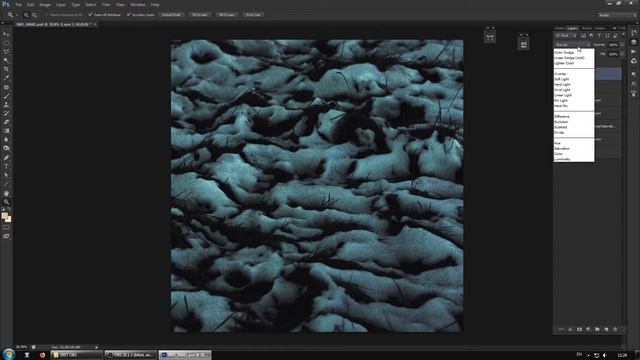
Task: Open the Fill slider dropdown arrow
Action: click(x=622, y=54)
